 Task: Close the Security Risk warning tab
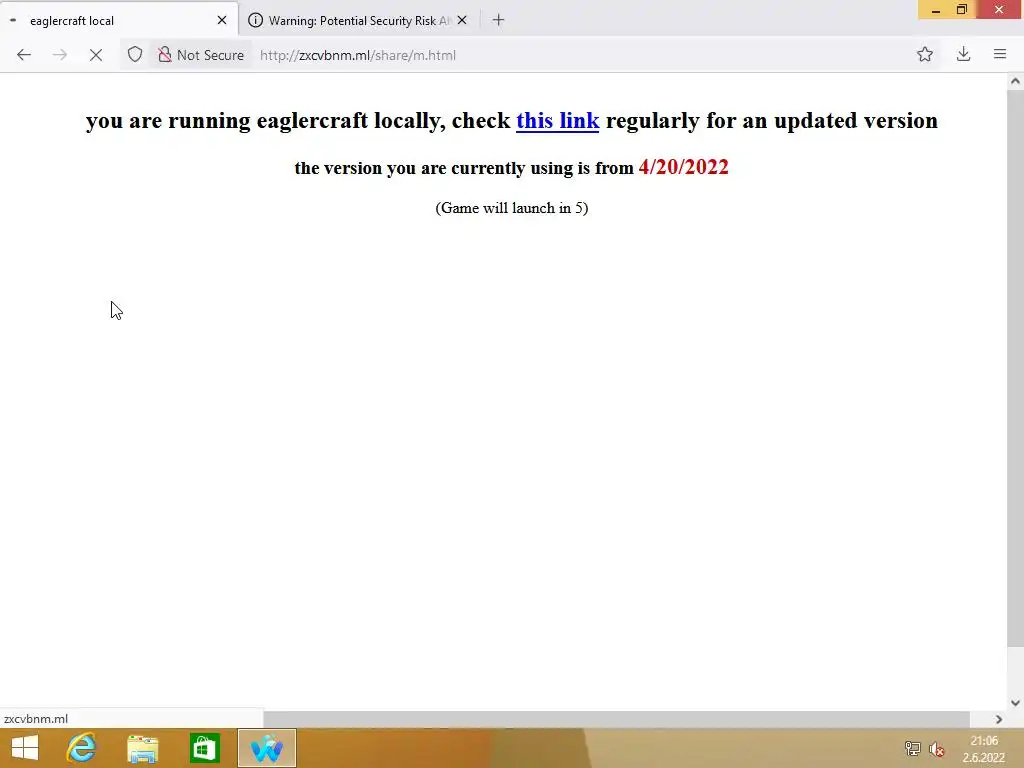462,20
